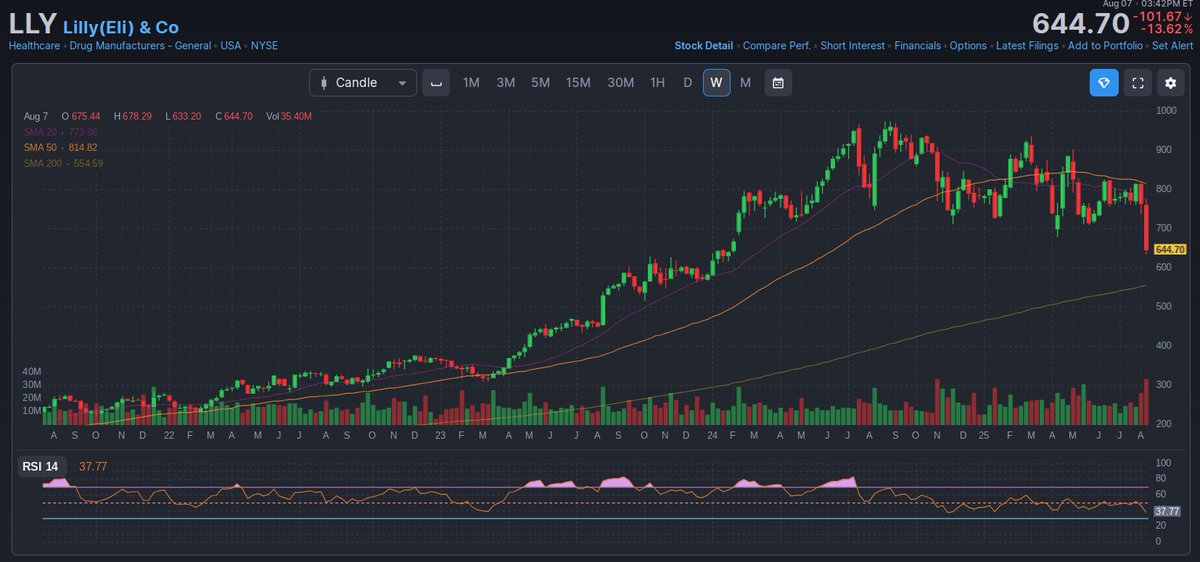
Task: Open the Short Interest link
Action: (x=853, y=46)
